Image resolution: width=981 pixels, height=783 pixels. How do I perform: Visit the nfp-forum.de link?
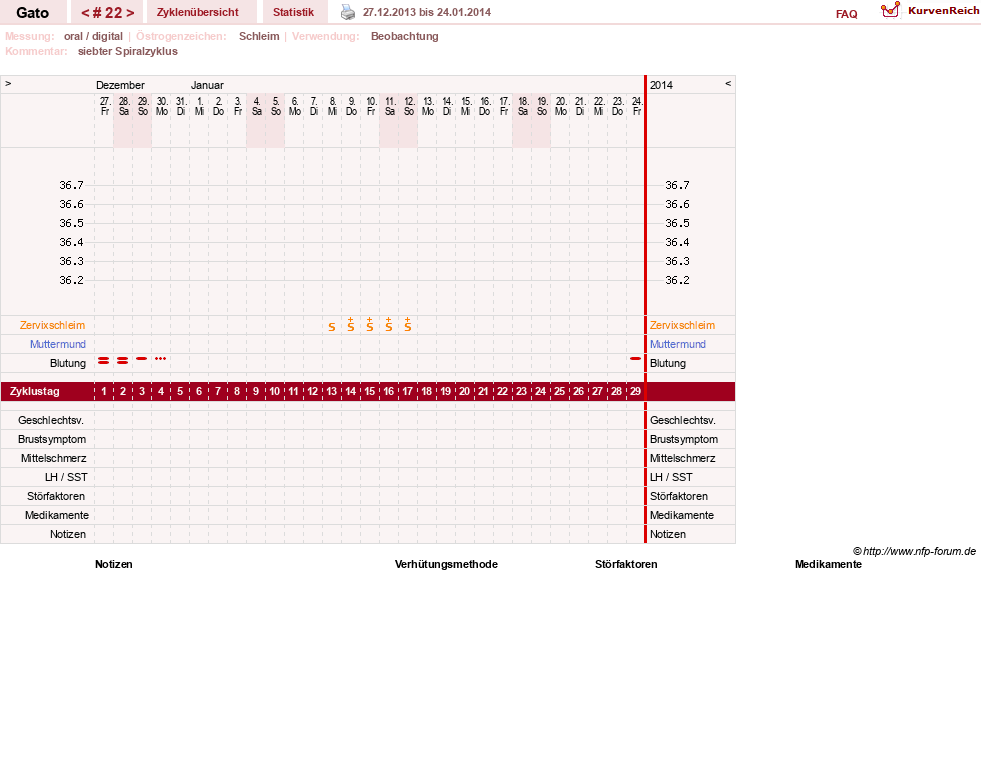pyautogui.click(x=919, y=551)
